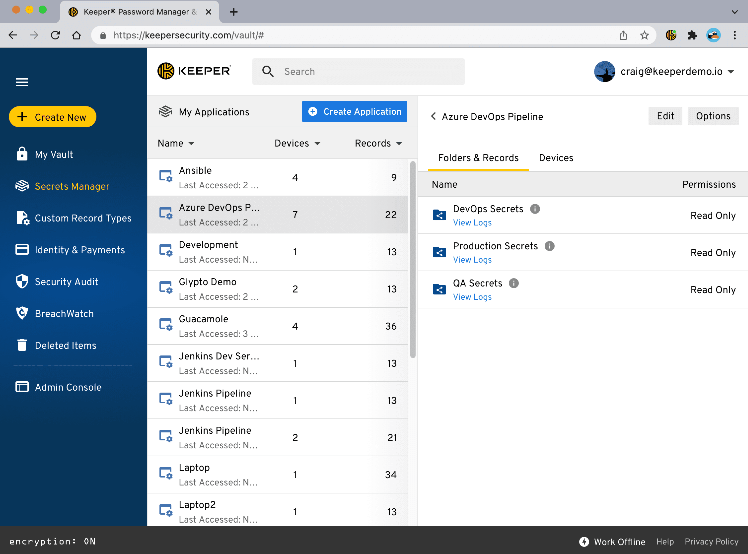The height and width of the screenshot is (554, 748).
Task: Focus the Search input field
Action: 358,72
